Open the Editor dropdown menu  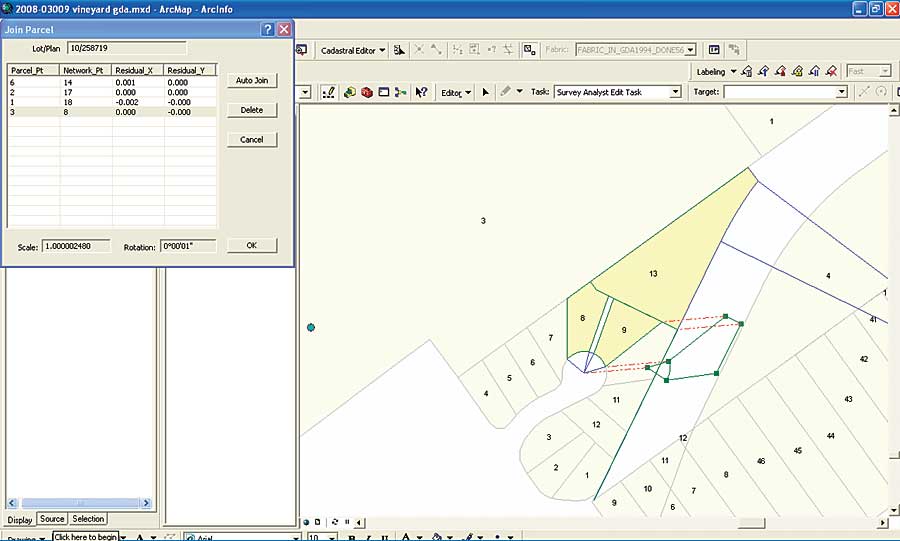click(x=456, y=92)
